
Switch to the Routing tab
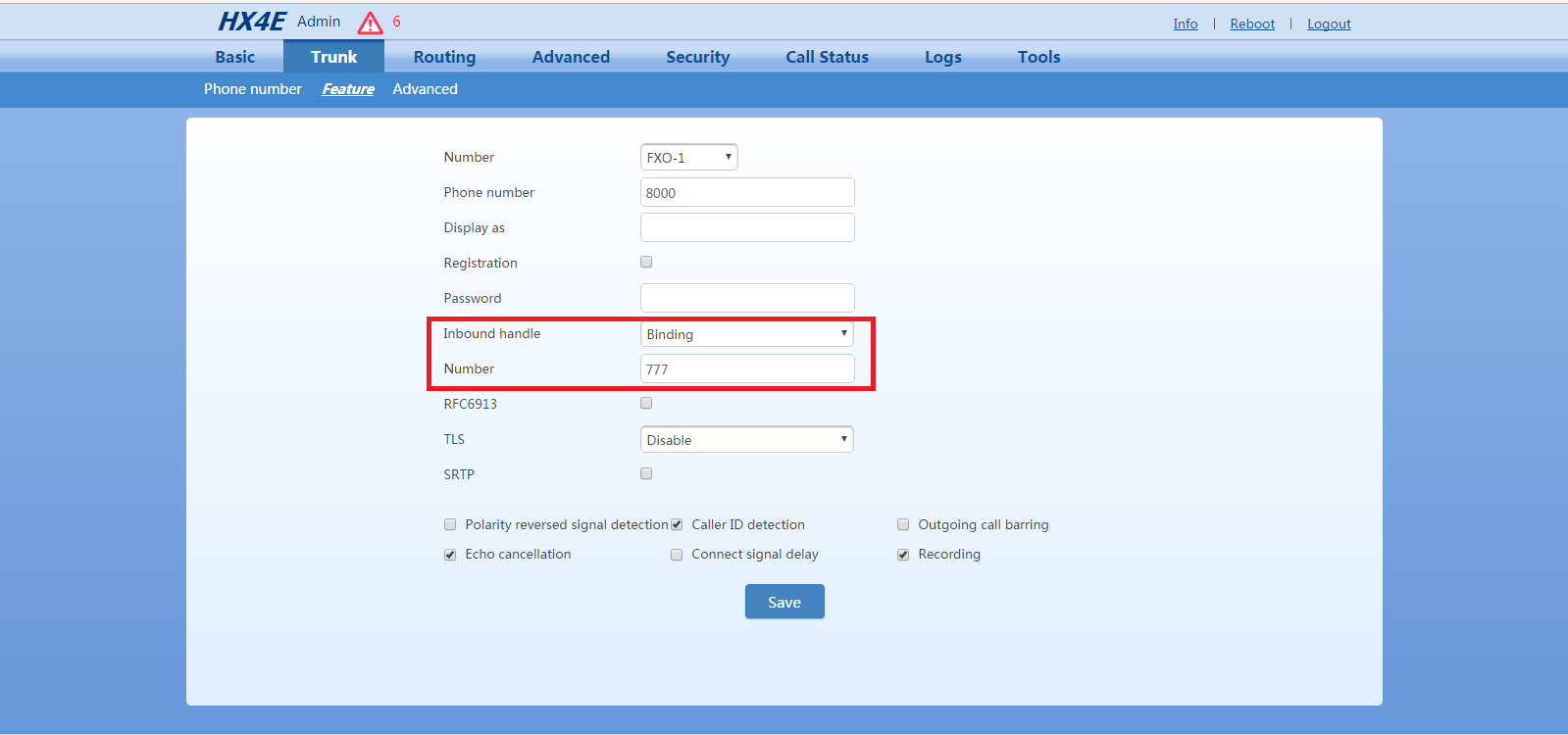[444, 57]
